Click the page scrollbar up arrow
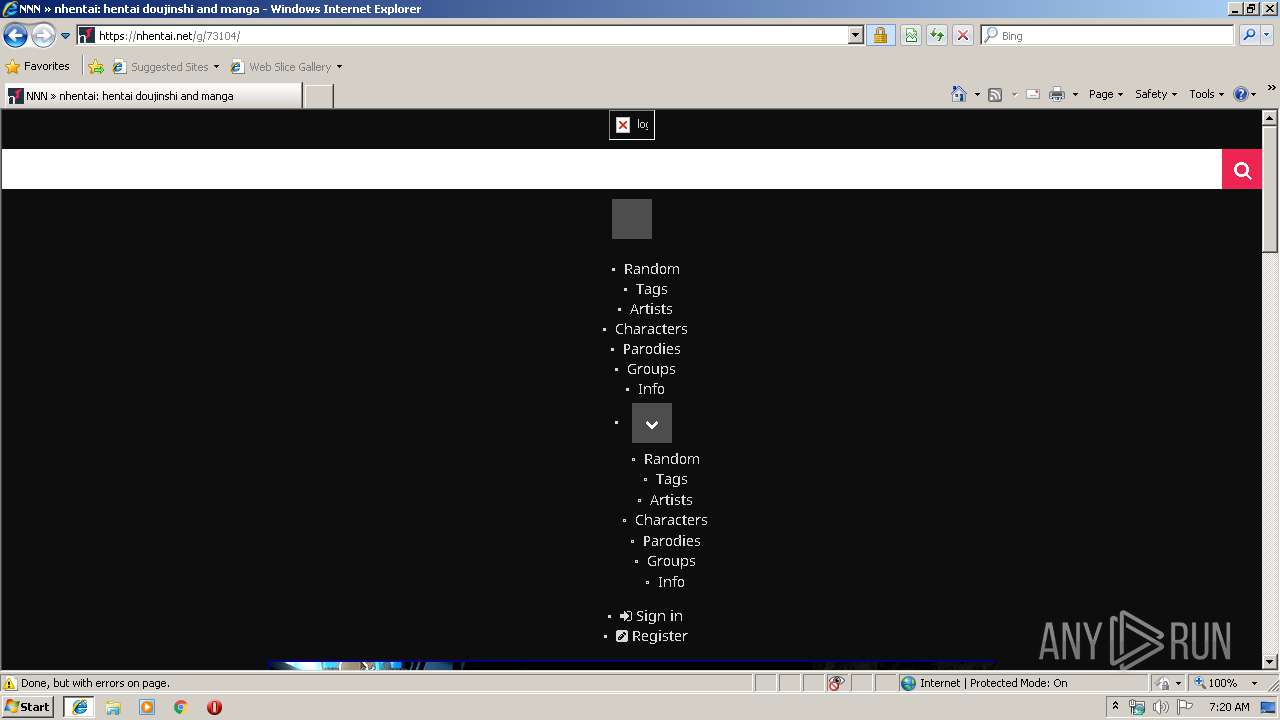The image size is (1280, 720). pos(1270,118)
